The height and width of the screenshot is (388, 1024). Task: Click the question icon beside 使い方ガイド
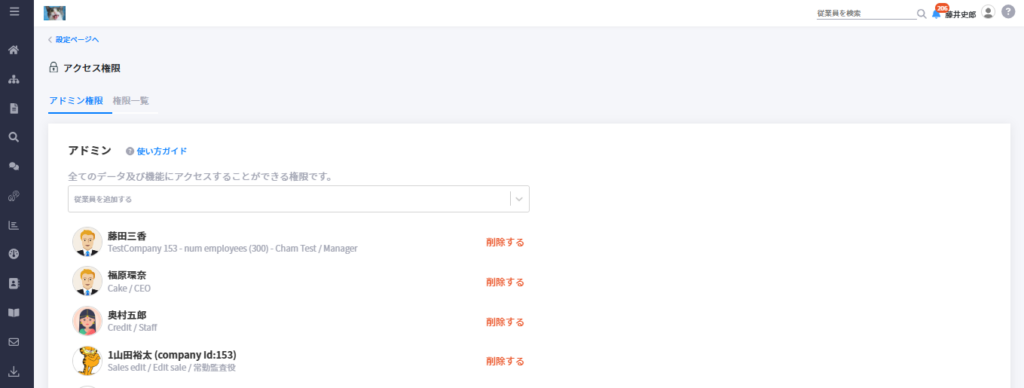click(130, 151)
